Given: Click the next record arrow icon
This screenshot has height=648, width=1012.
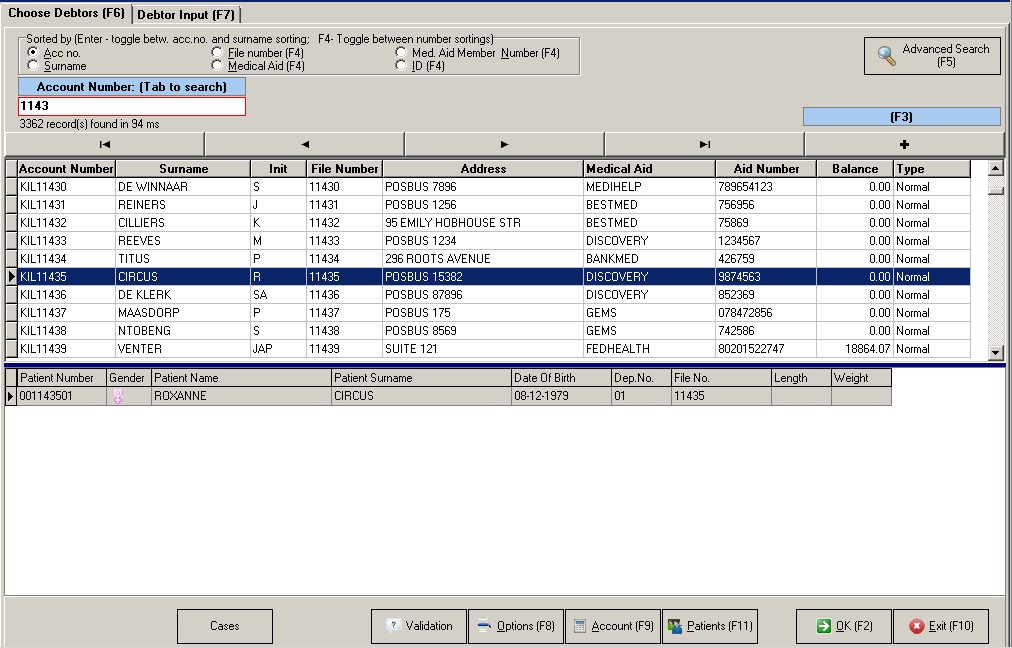Looking at the screenshot, I should point(504,144).
